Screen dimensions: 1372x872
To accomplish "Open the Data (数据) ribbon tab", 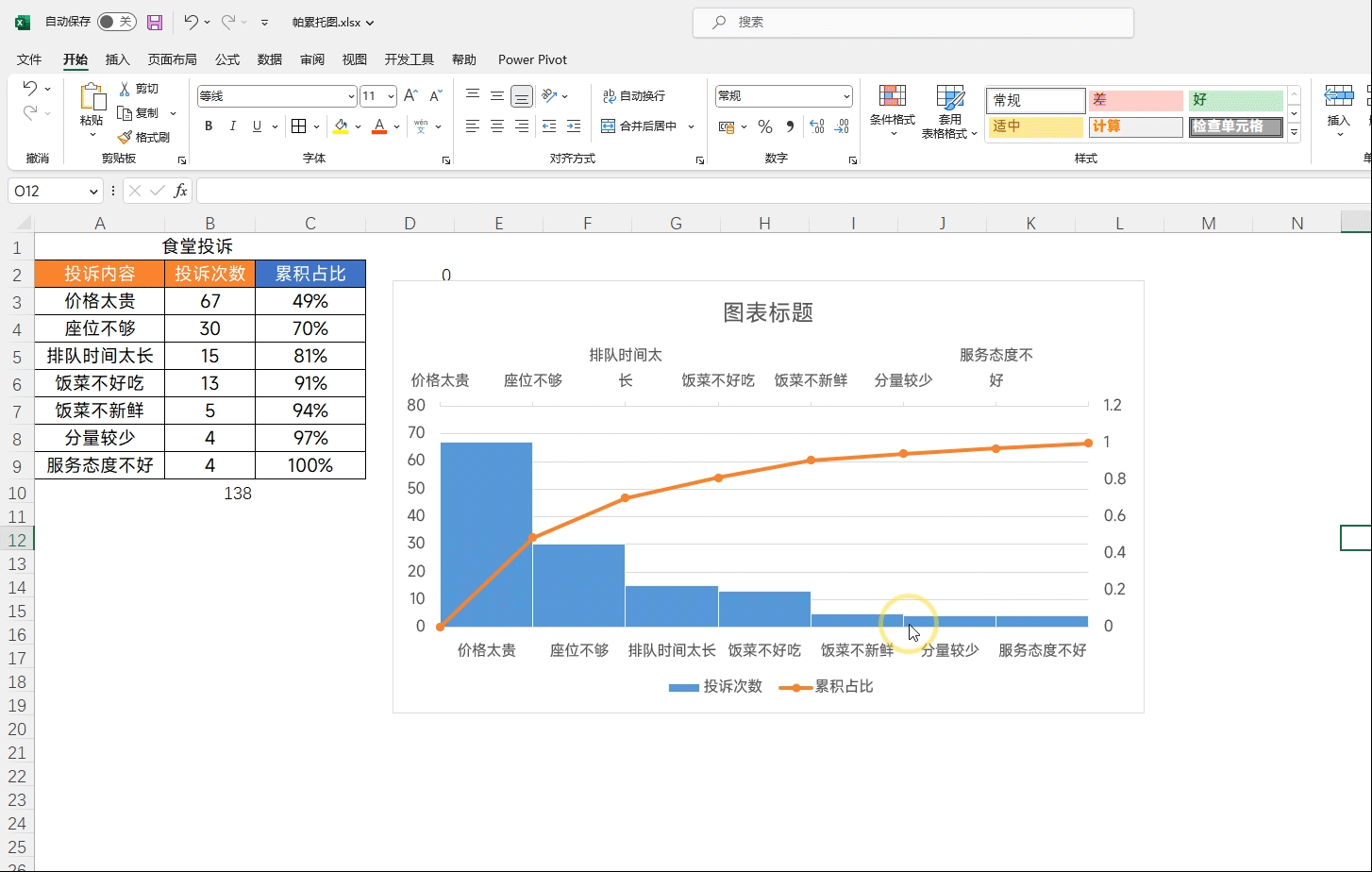I will point(270,59).
